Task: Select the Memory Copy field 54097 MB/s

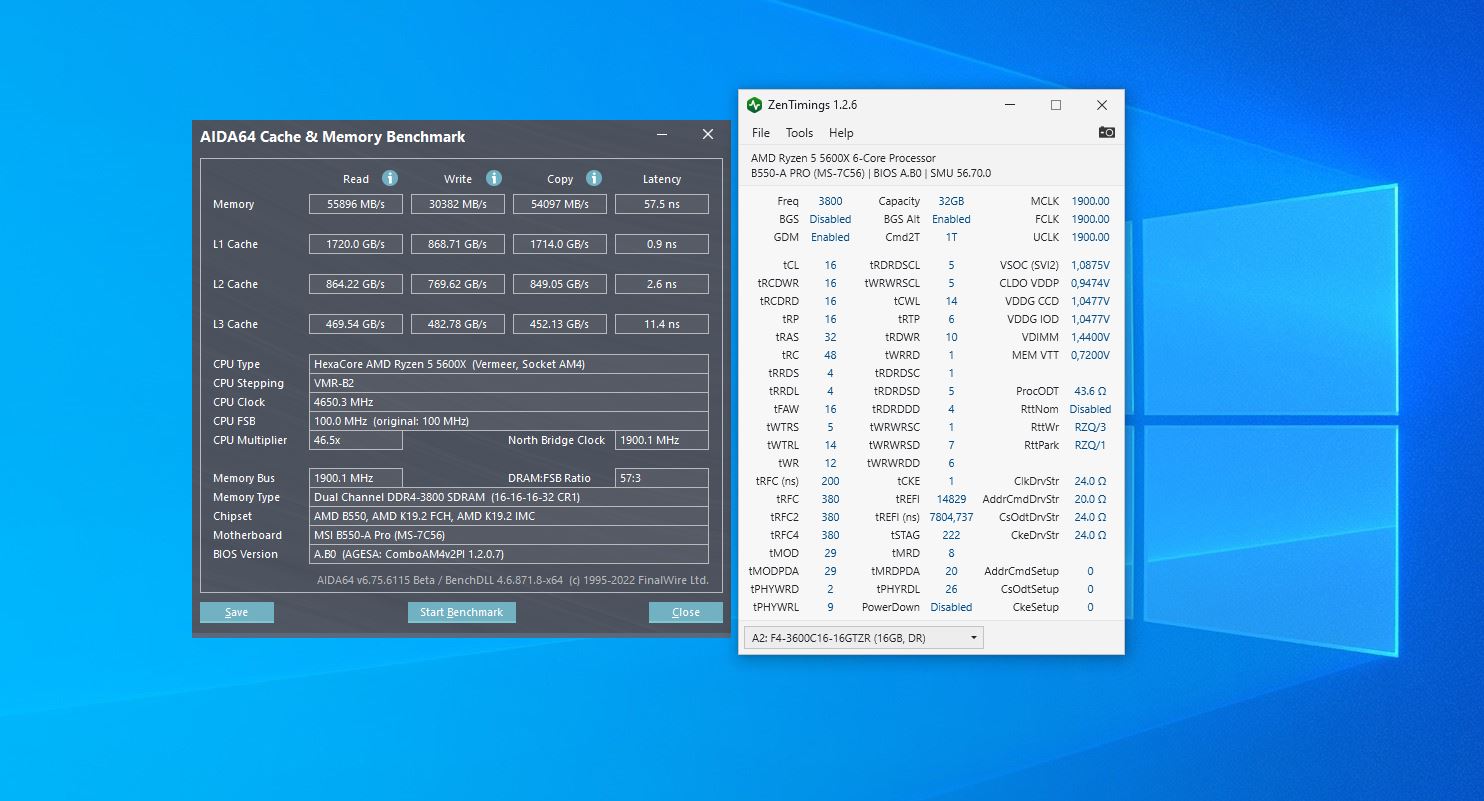Action: point(560,204)
